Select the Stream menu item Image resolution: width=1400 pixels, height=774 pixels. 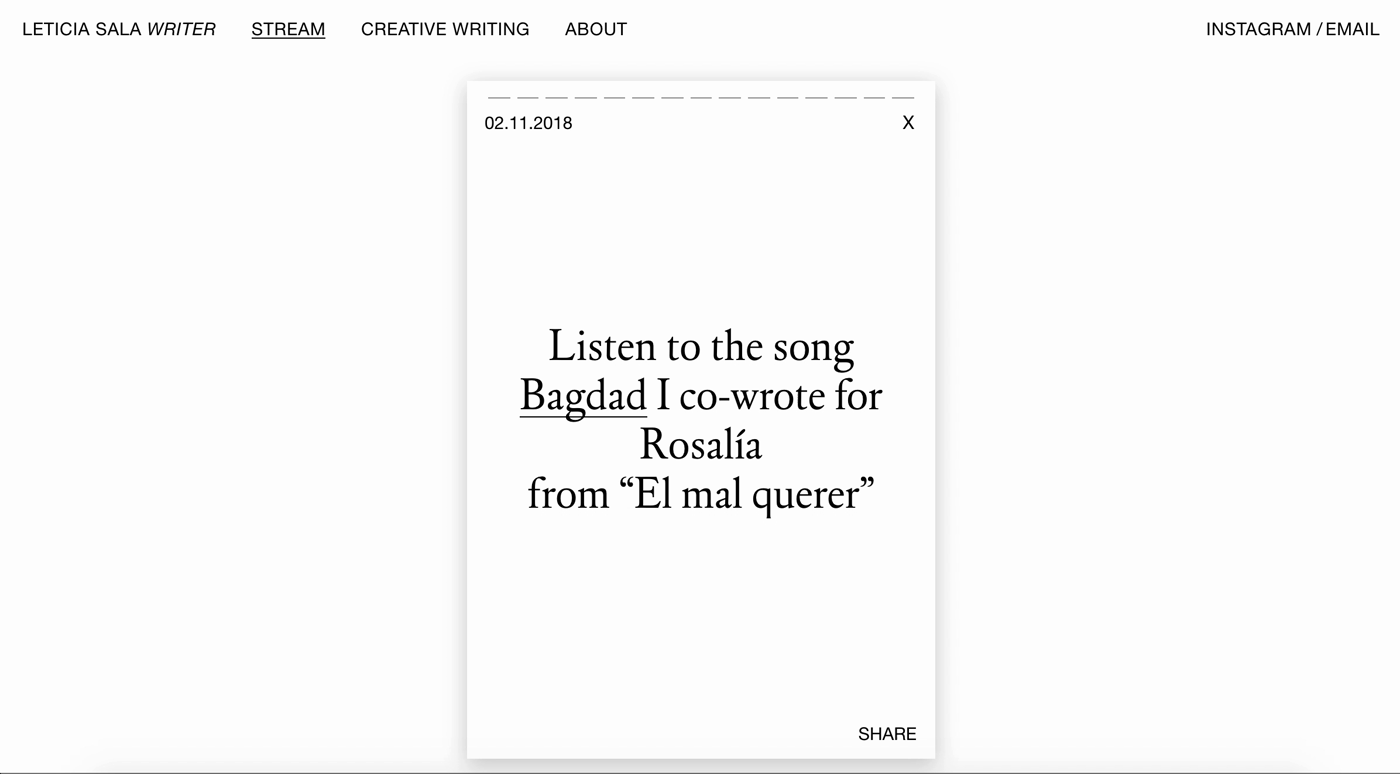pyautogui.click(x=288, y=29)
